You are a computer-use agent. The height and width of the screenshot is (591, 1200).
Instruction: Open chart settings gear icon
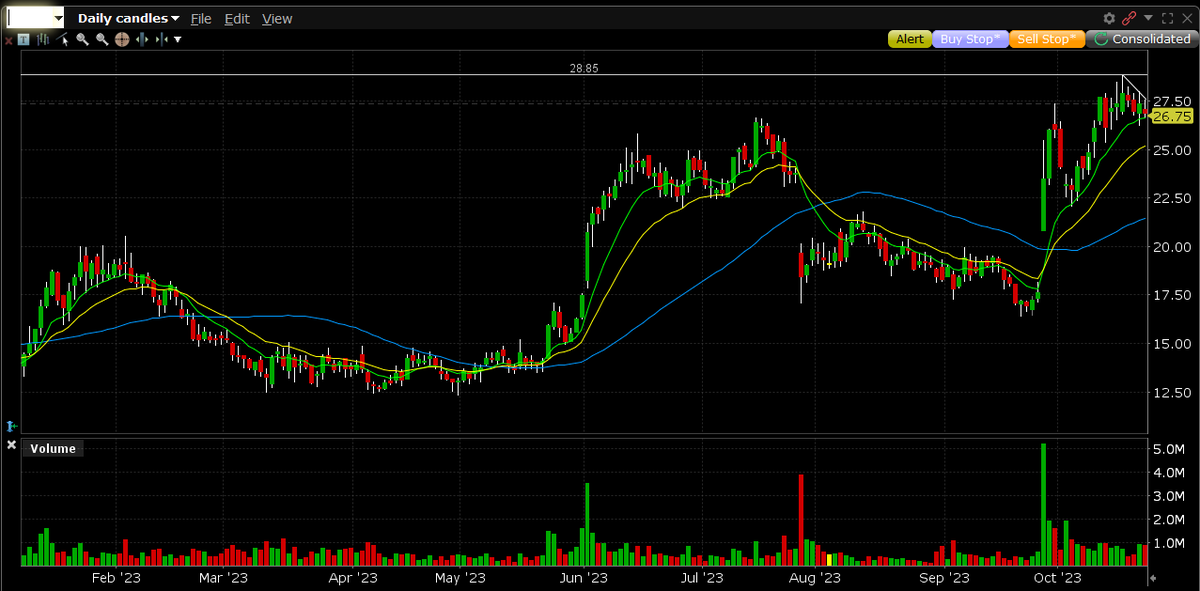tap(1109, 18)
